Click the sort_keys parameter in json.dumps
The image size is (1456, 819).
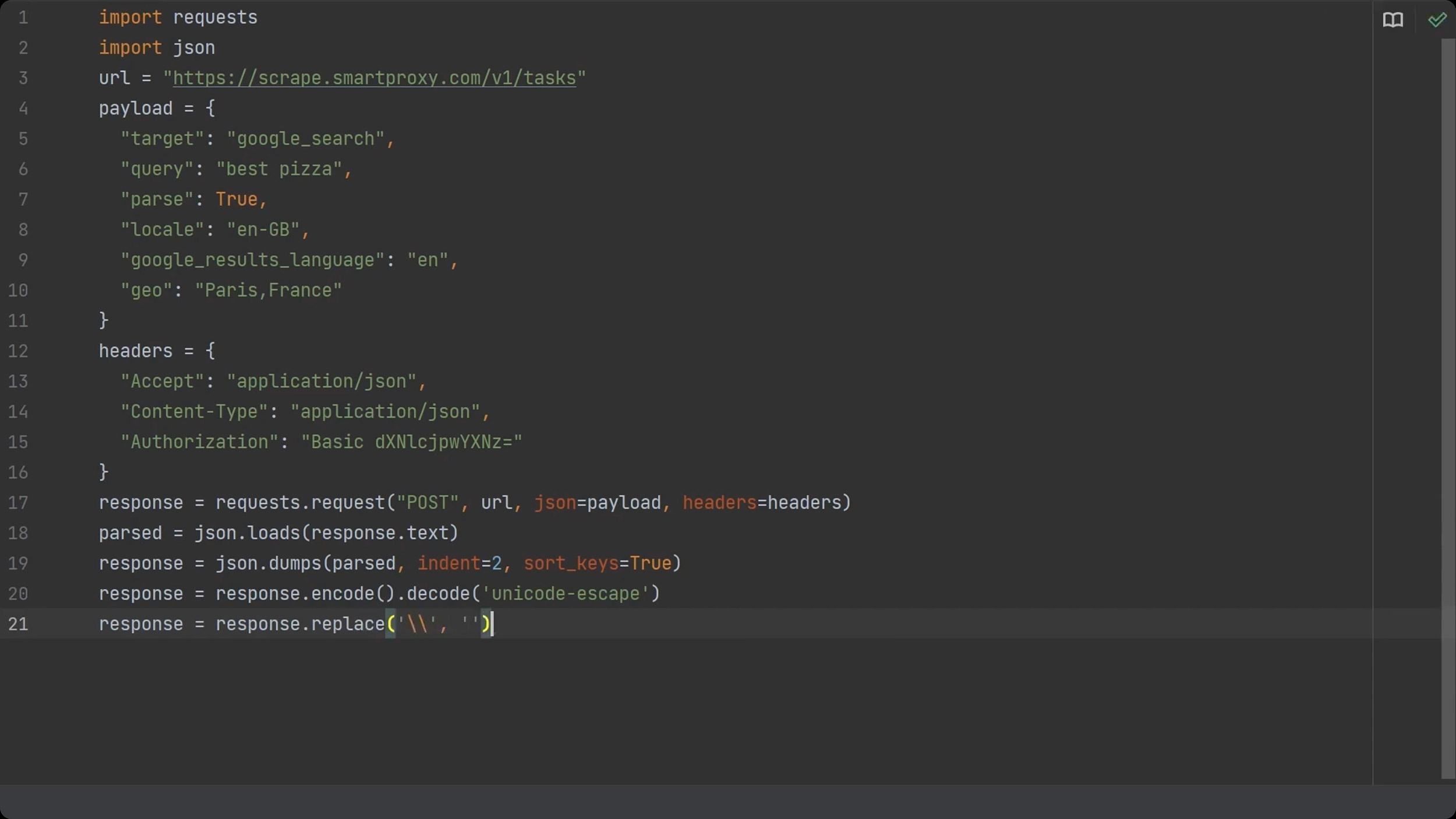coord(570,563)
